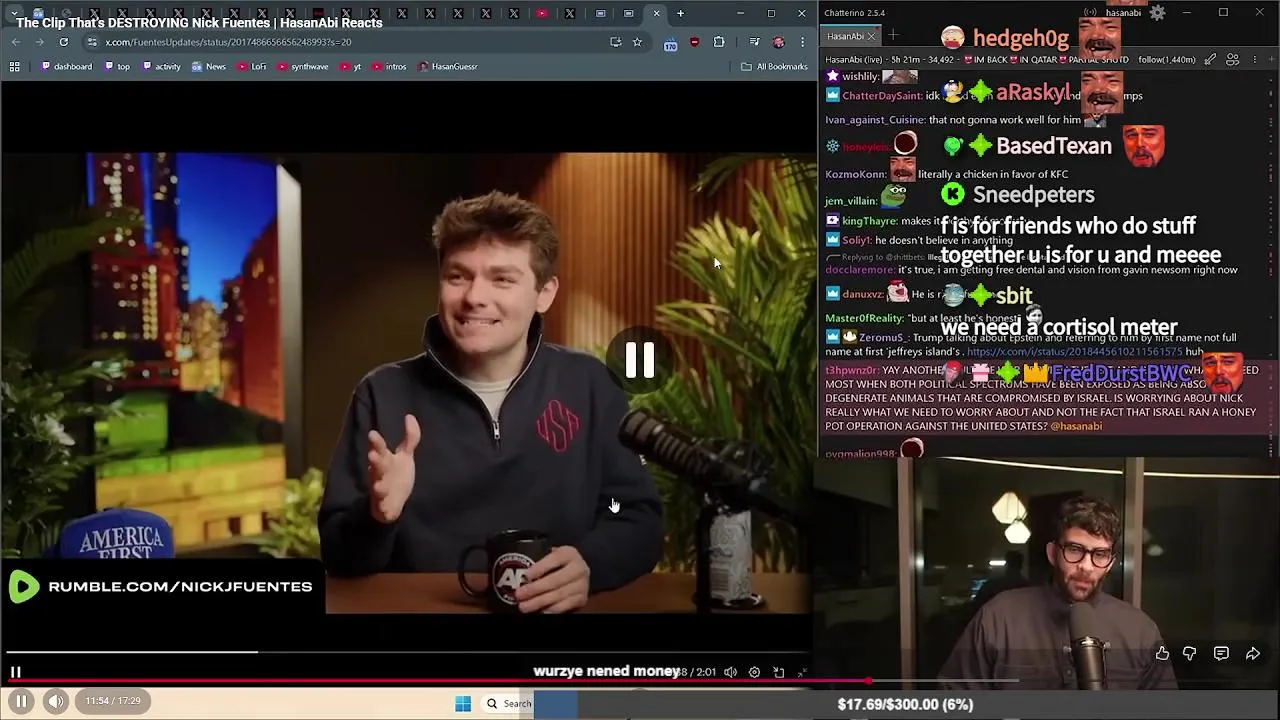Click the @hasanabi mention in chat

[1076, 426]
